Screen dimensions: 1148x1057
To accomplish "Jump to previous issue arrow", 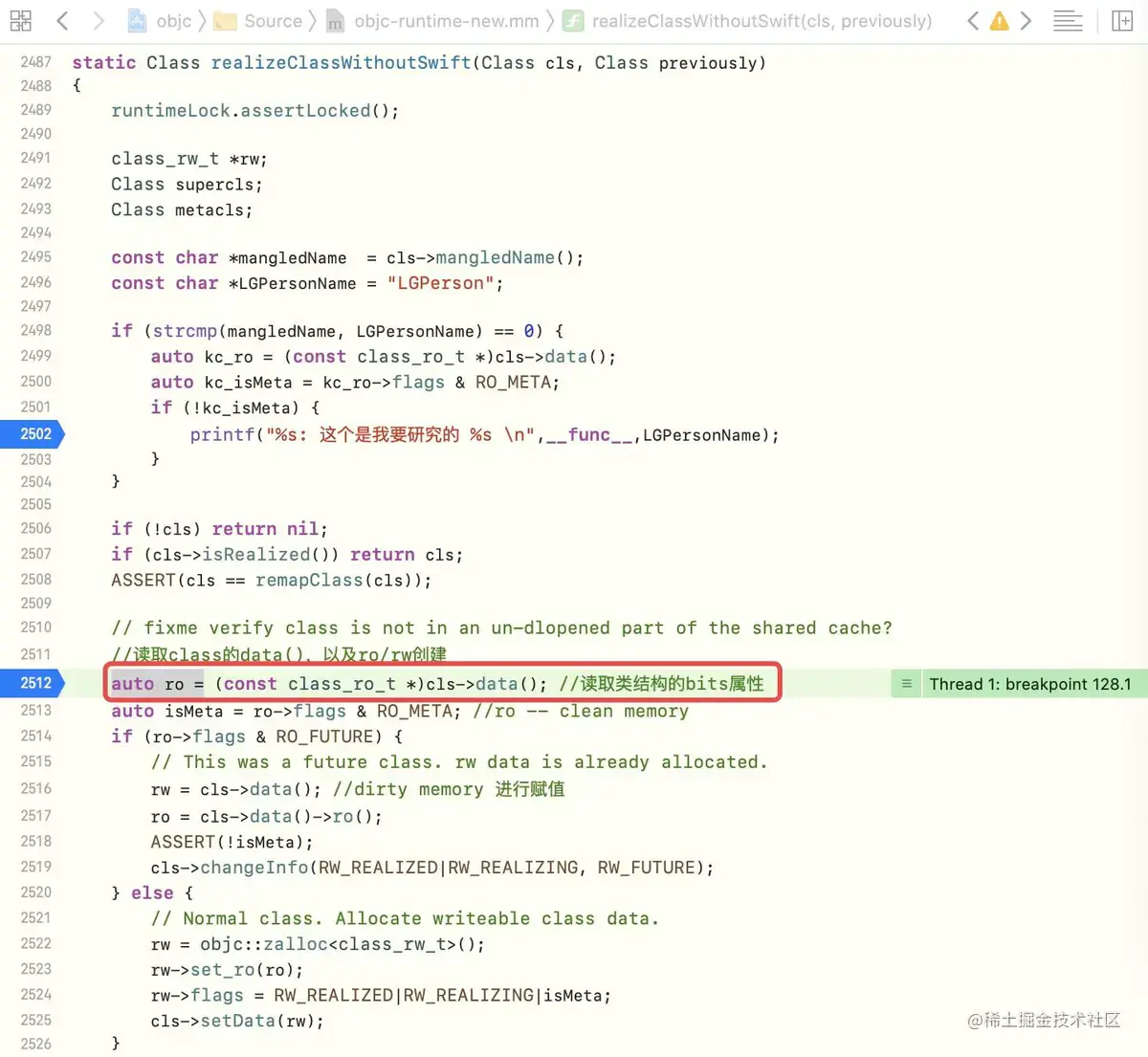I will click(x=973, y=20).
